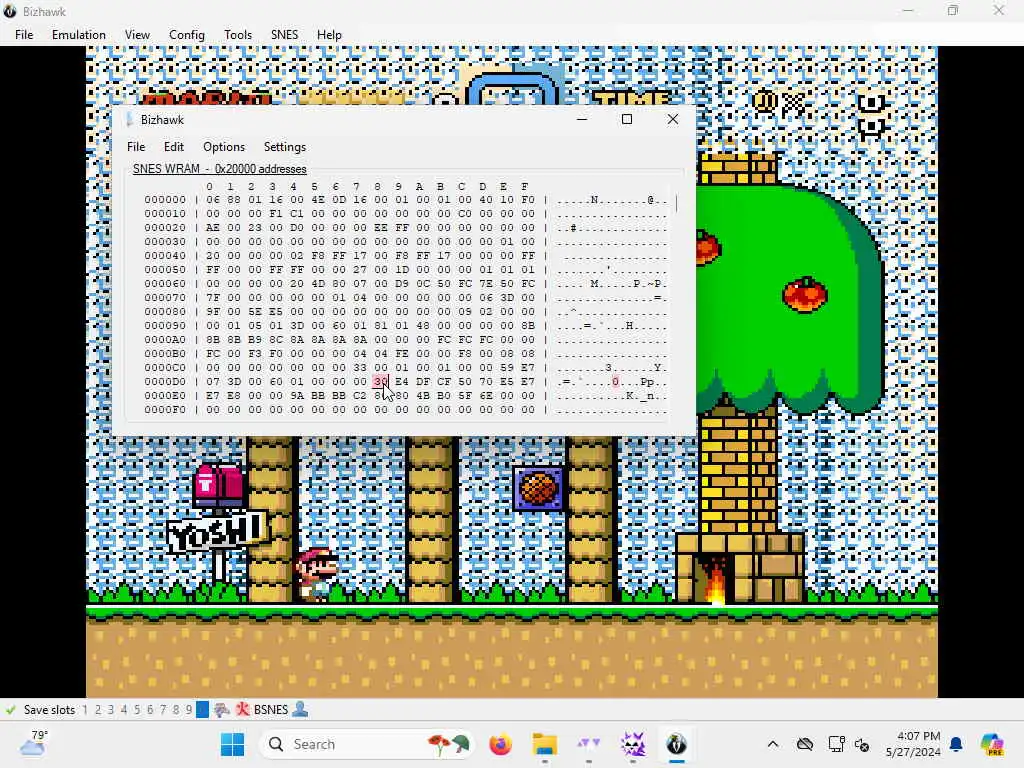The height and width of the screenshot is (768, 1024).
Task: Show hidden system tray icons
Action: pyautogui.click(x=773, y=744)
